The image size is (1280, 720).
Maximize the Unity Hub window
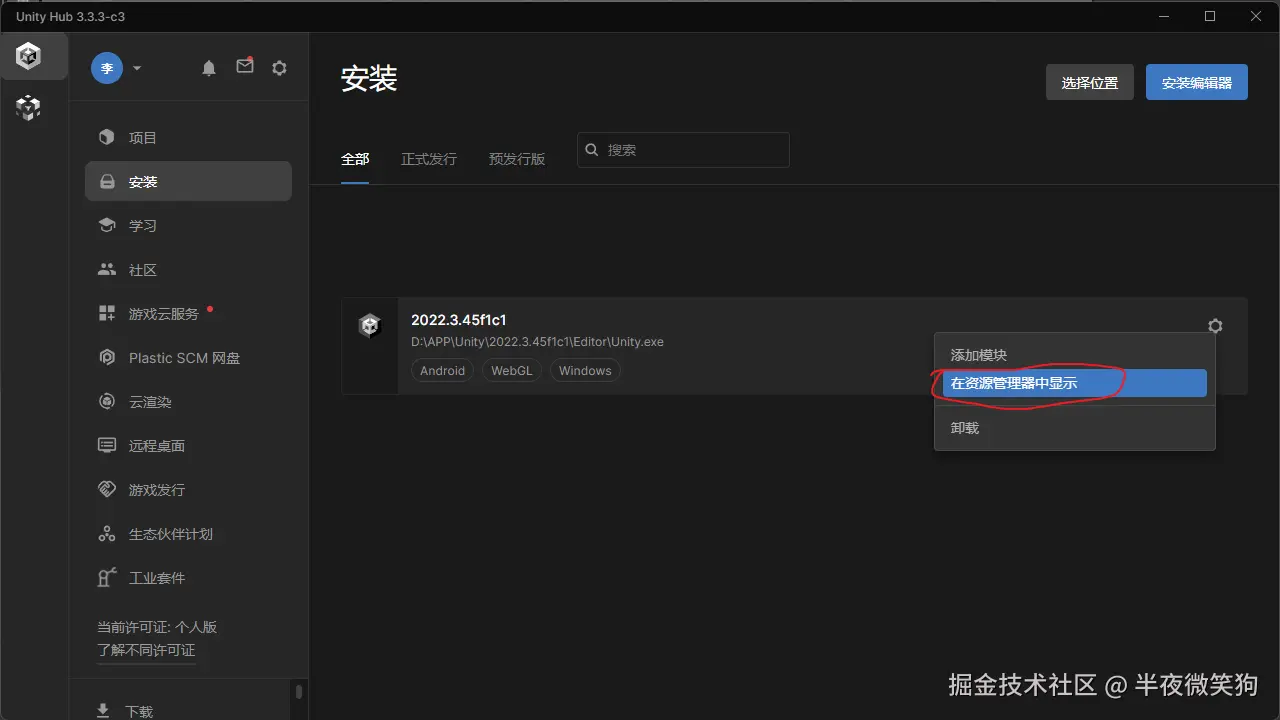1210,16
